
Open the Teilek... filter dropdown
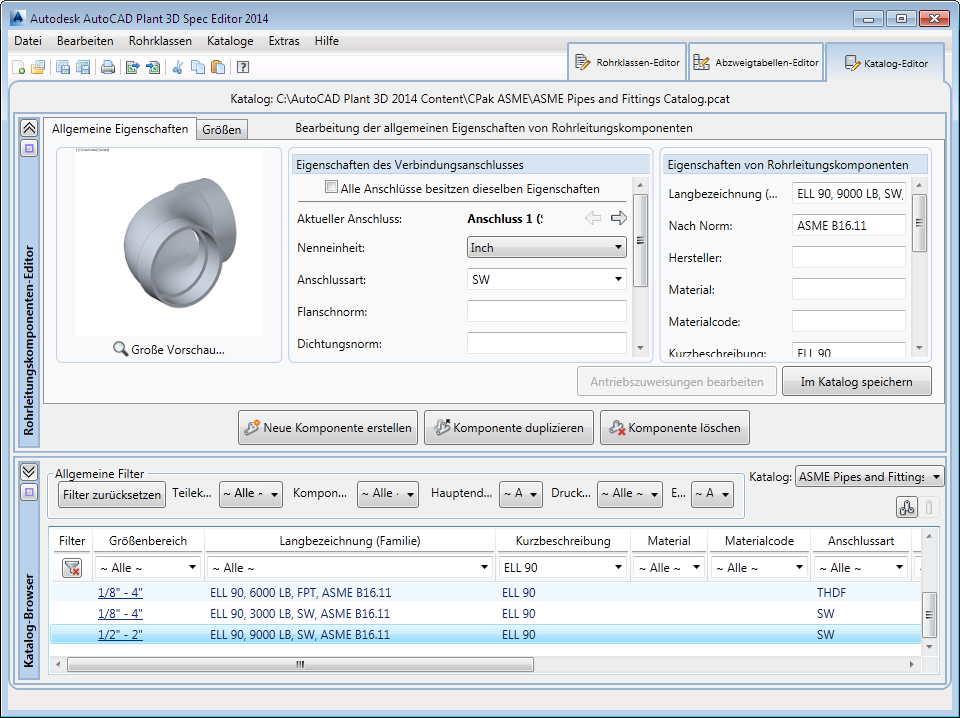pyautogui.click(x=251, y=494)
